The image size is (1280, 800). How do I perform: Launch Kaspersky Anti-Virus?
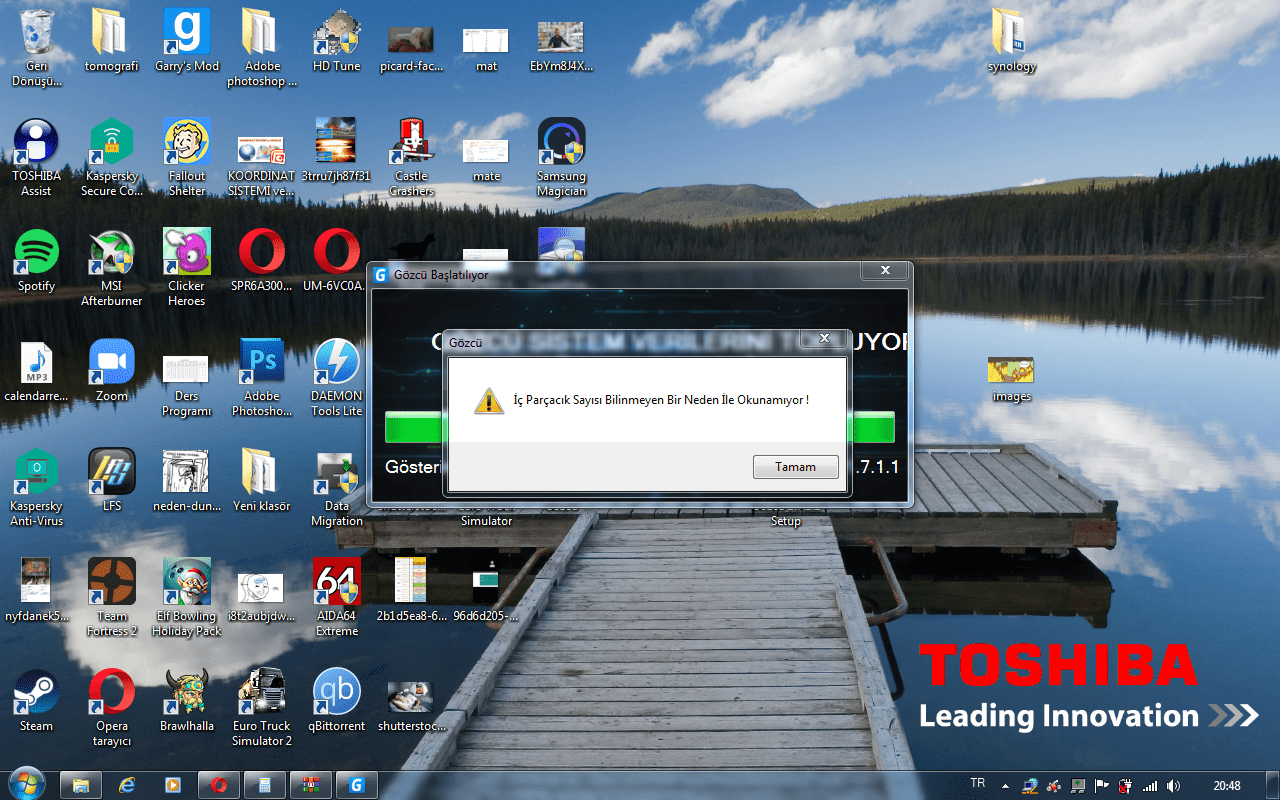tap(37, 487)
